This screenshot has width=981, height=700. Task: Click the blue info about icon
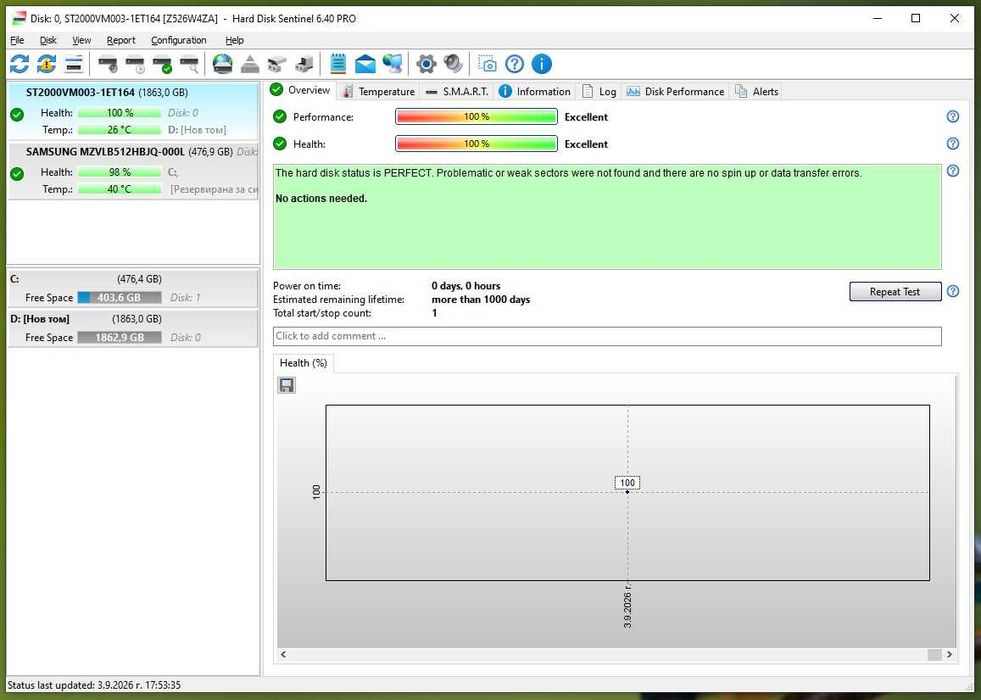(x=542, y=64)
